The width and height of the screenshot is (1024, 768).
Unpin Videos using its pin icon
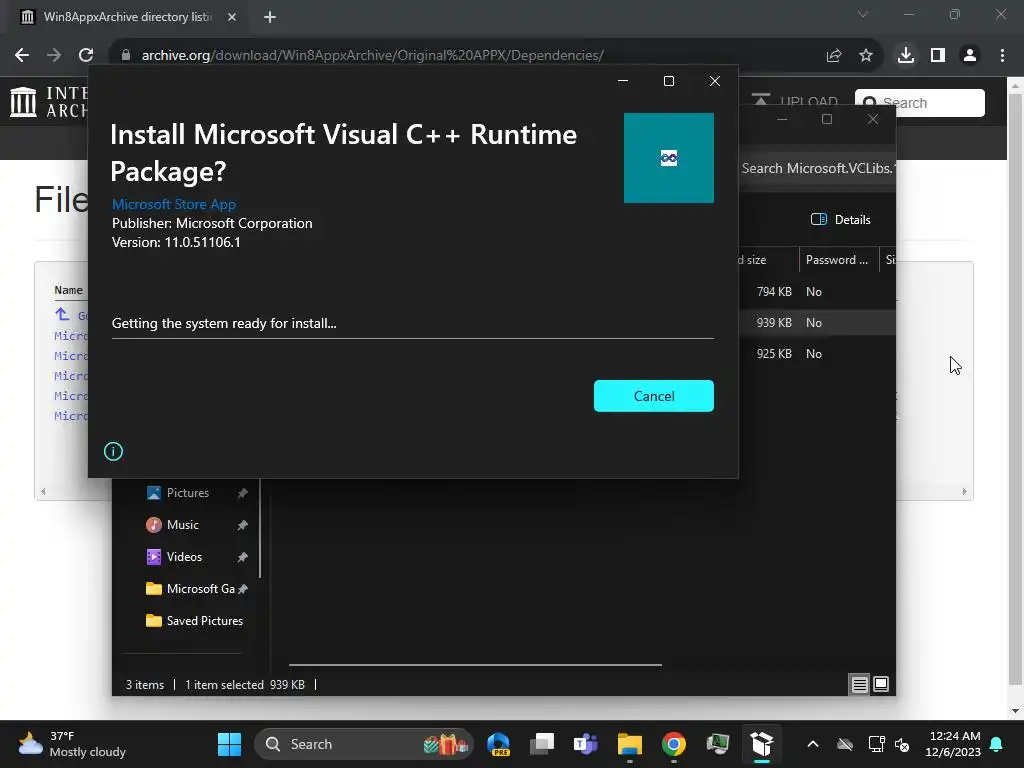242,557
